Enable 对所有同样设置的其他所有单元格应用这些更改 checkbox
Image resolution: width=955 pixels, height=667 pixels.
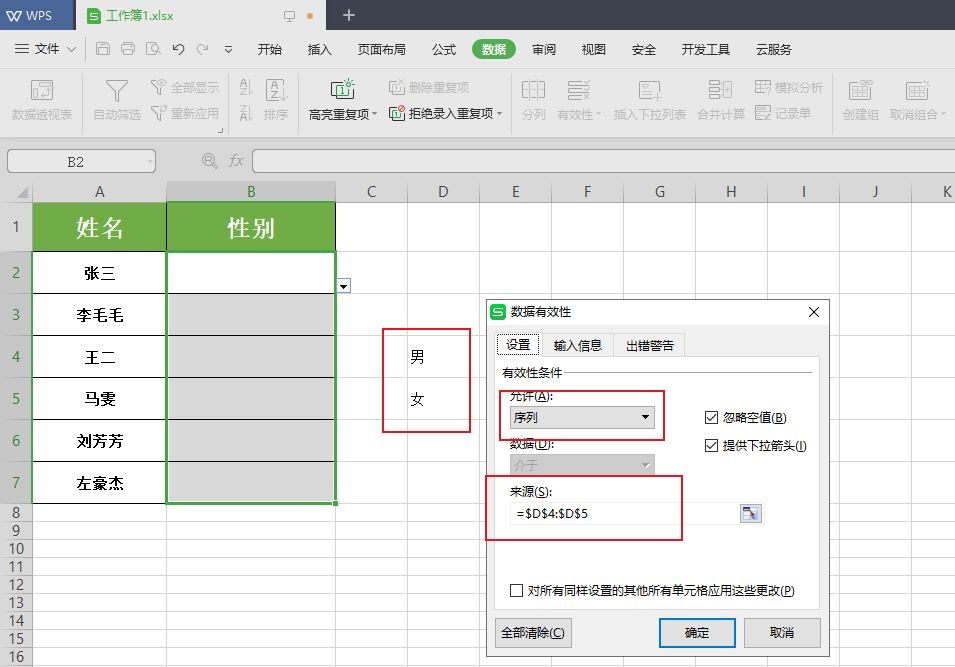517,591
